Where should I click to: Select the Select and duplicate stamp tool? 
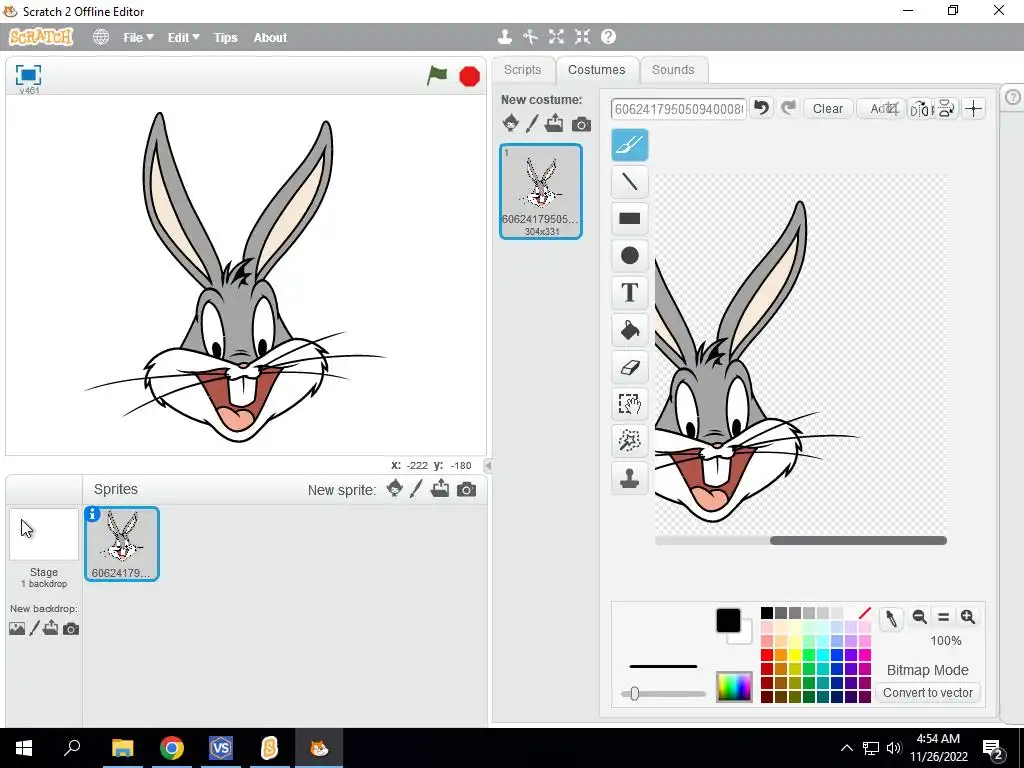(x=630, y=478)
